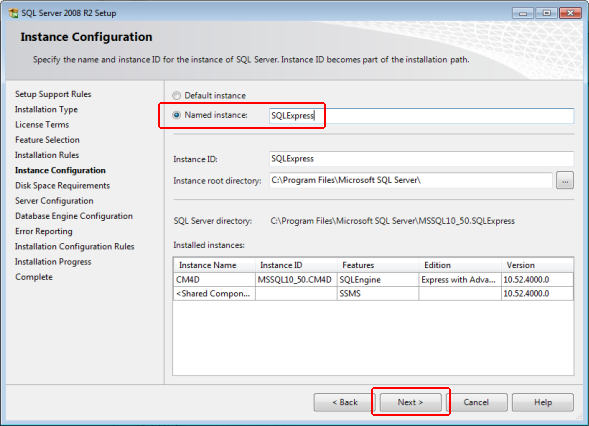Click the Feature Selection step
This screenshot has width=589, height=426.
(47, 140)
